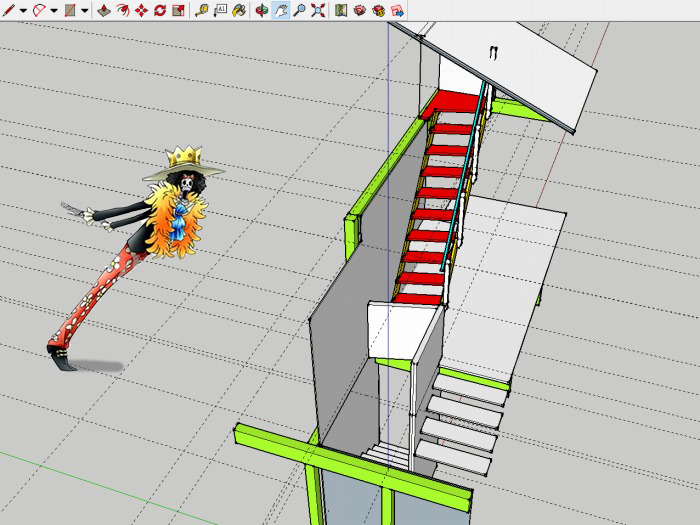700x525 pixels.
Task: Select the Orbit tool
Action: pyautogui.click(x=262, y=10)
